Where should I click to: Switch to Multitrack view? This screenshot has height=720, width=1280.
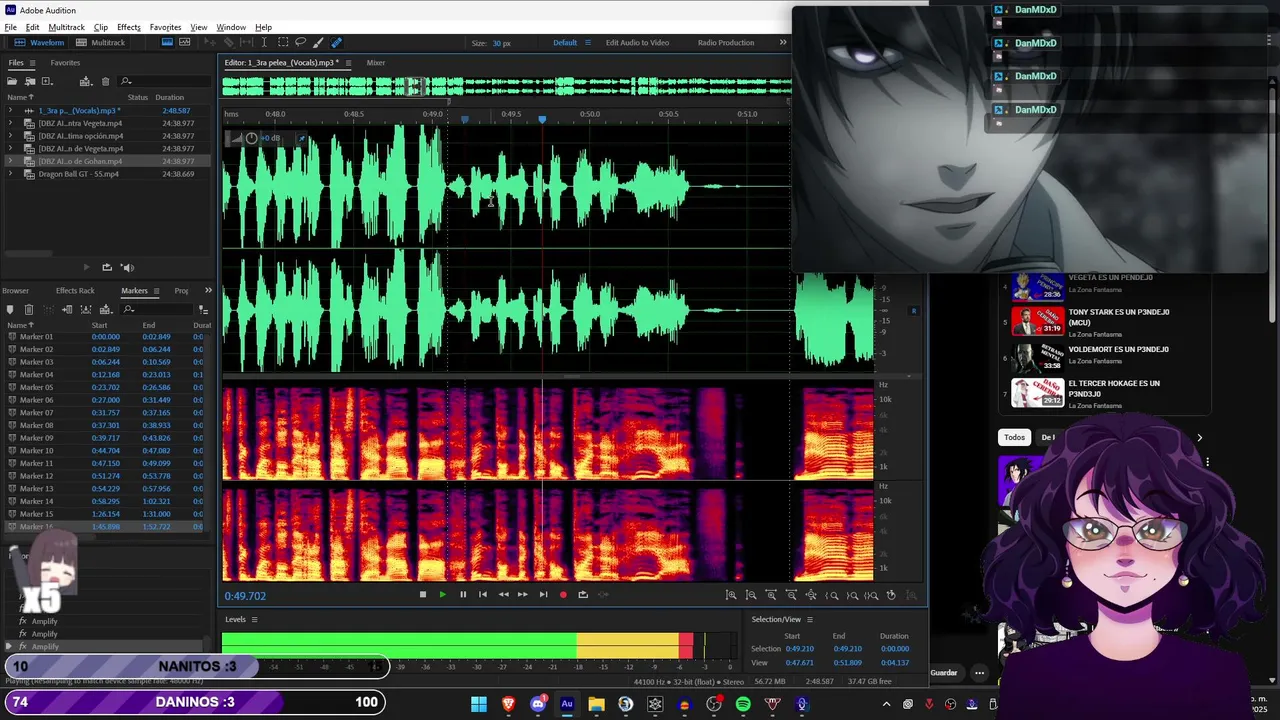point(100,42)
